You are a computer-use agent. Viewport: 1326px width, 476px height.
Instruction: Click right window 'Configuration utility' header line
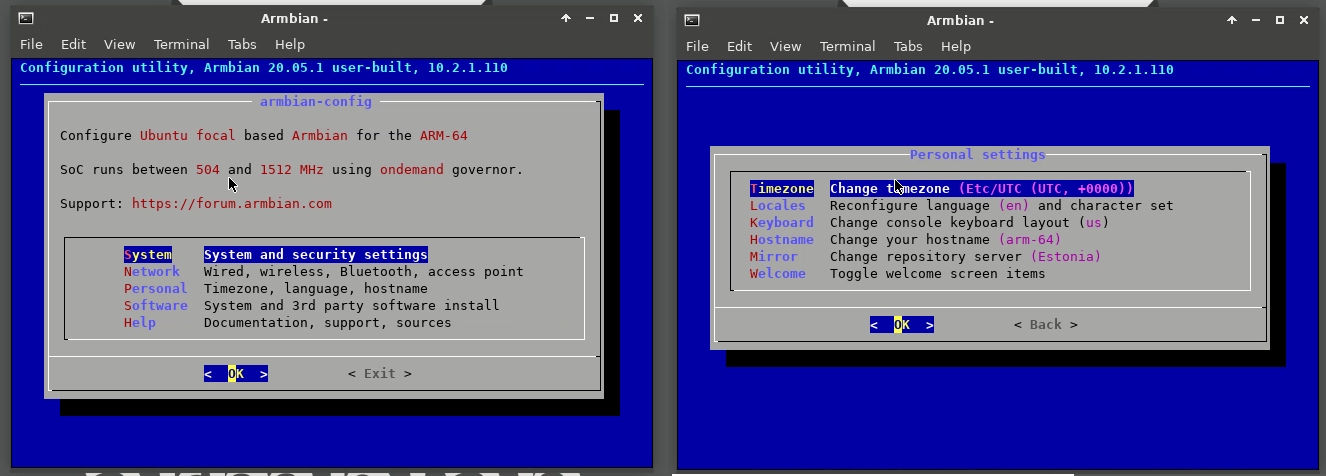pos(930,70)
